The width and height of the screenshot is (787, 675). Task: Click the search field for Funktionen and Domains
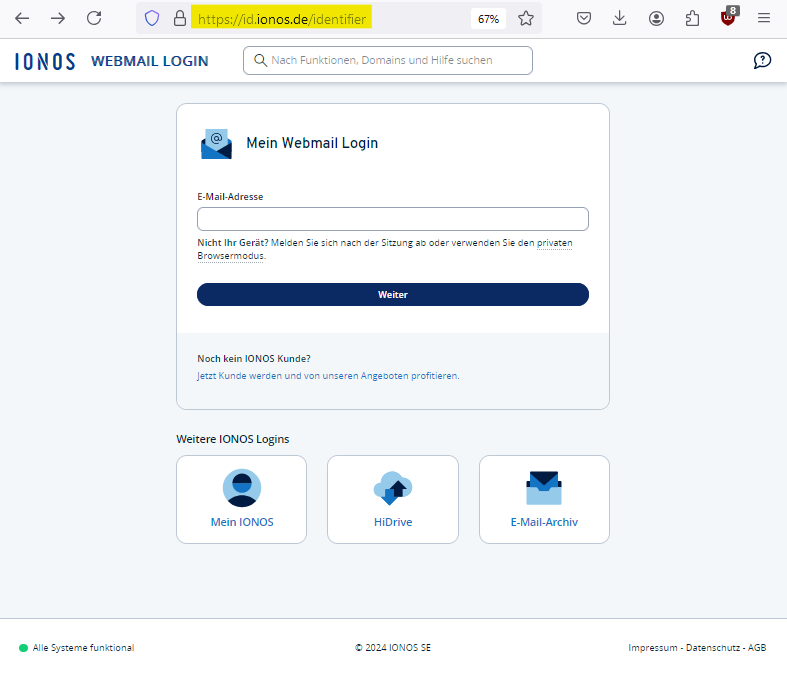click(388, 60)
